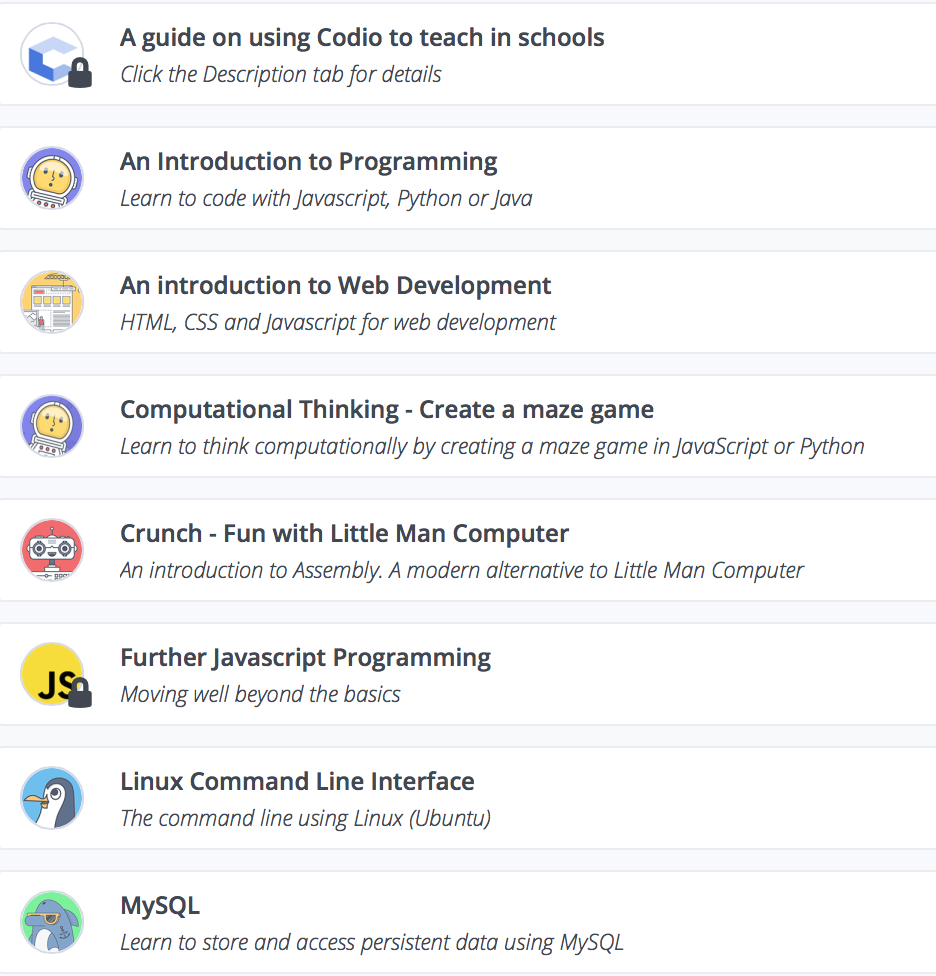The height and width of the screenshot is (976, 936).
Task: Open 'Computational Thinking - Create a maze game'
Action: click(386, 410)
